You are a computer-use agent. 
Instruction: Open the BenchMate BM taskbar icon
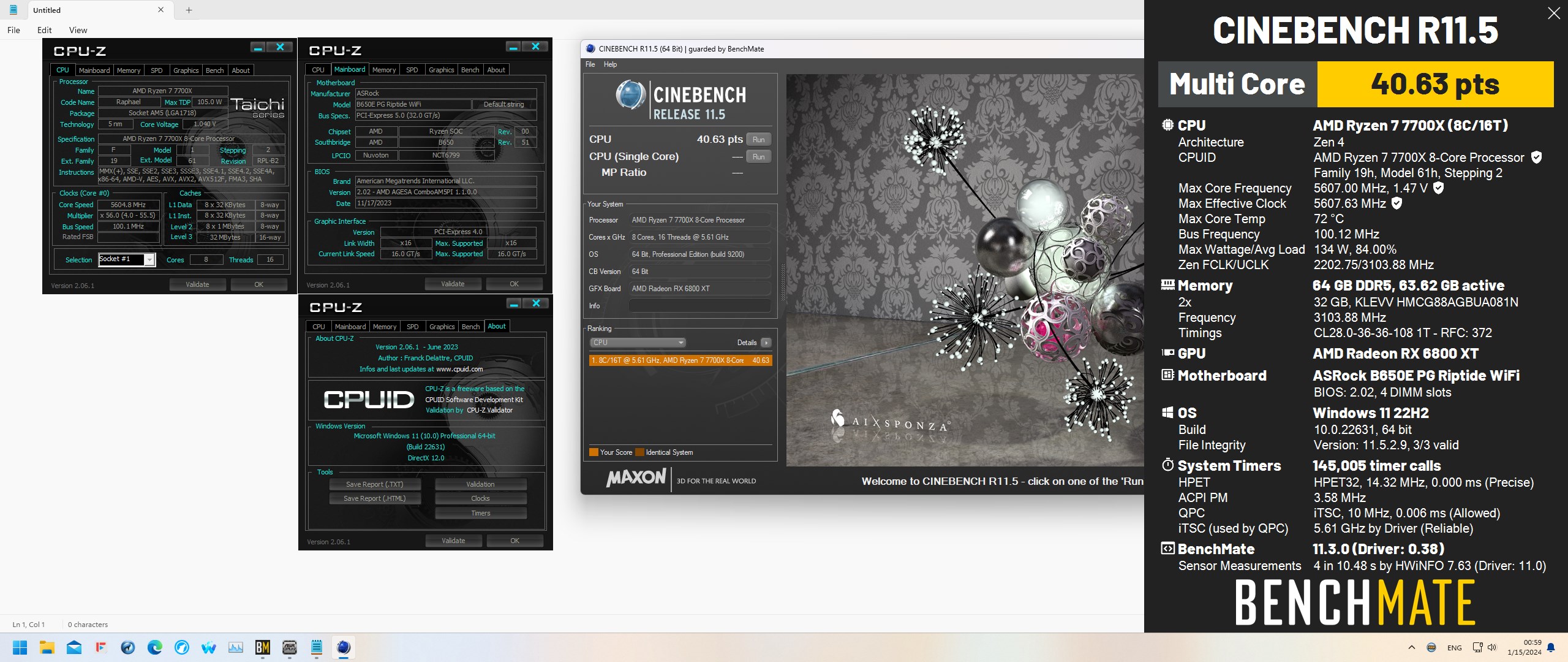click(x=263, y=647)
